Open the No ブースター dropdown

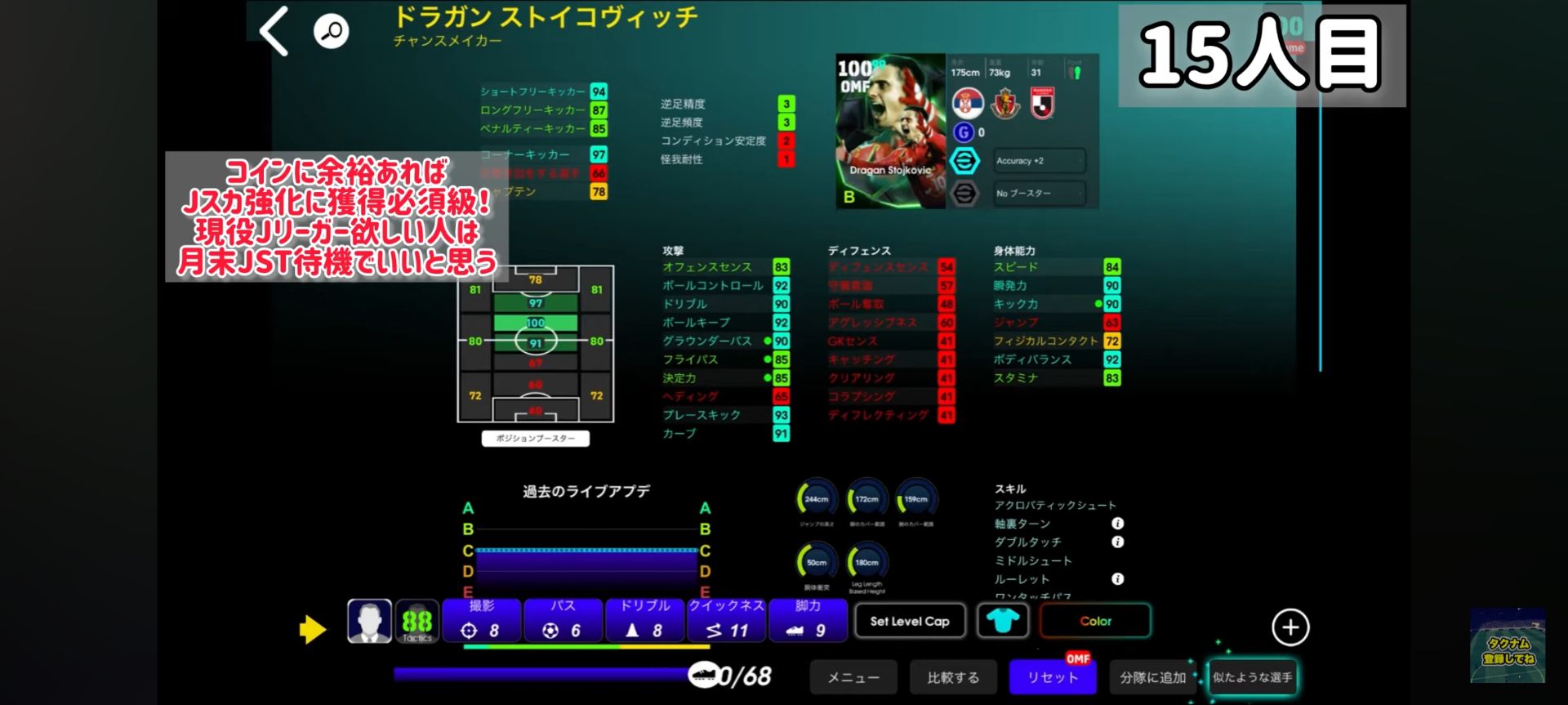pyautogui.click(x=1040, y=194)
